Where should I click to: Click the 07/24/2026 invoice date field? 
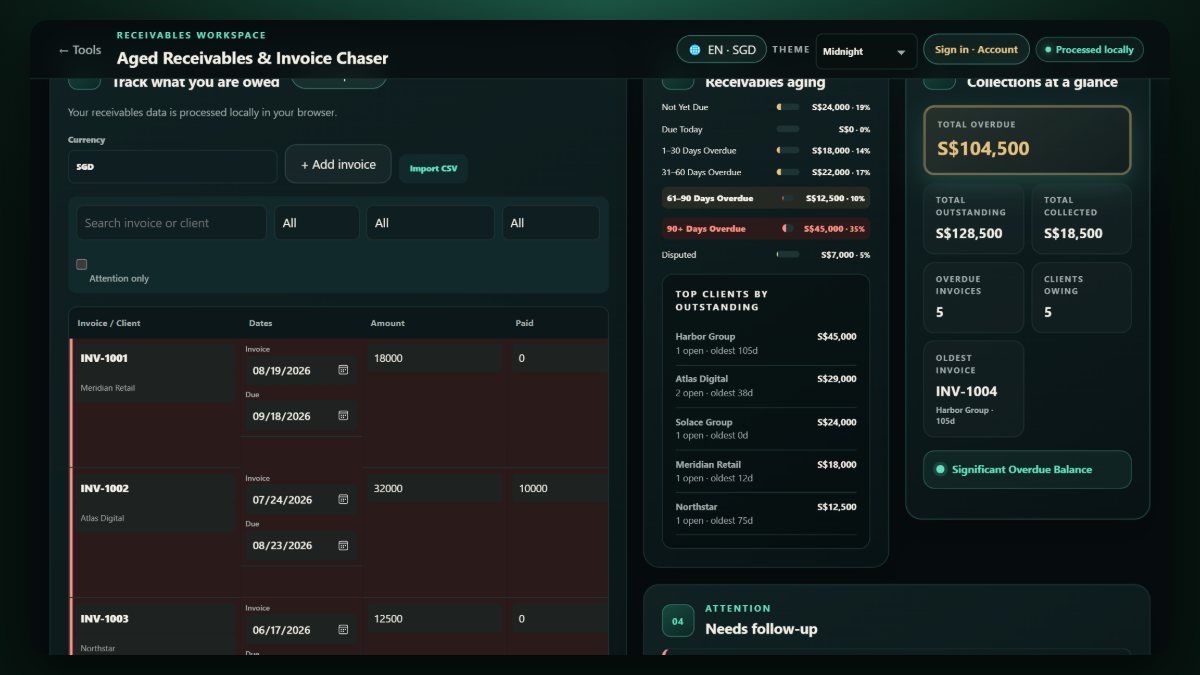click(x=300, y=500)
